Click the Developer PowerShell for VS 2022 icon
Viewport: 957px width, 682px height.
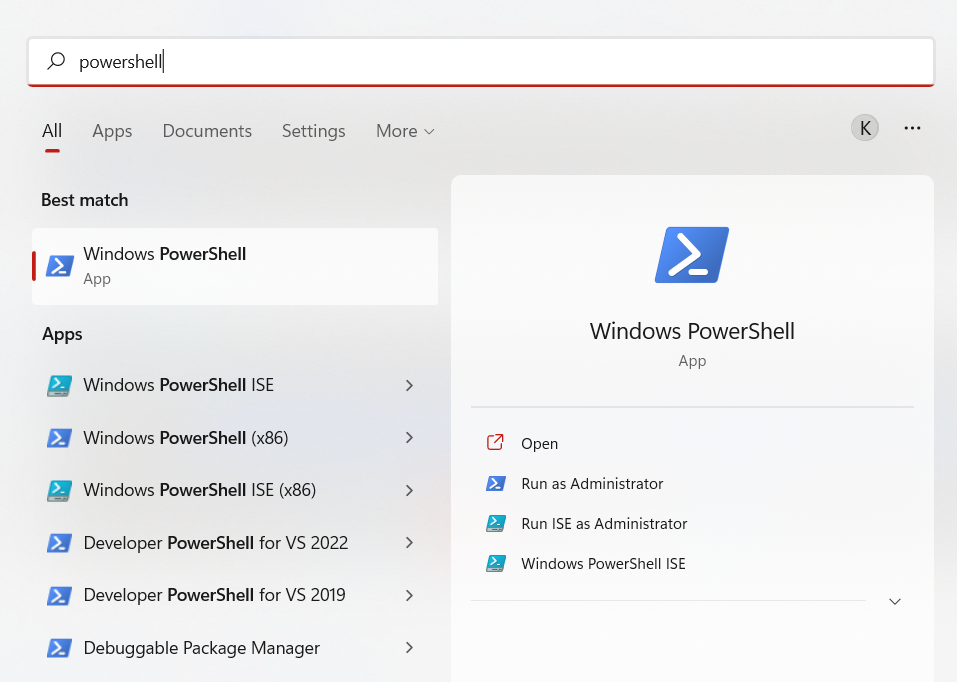pos(59,543)
